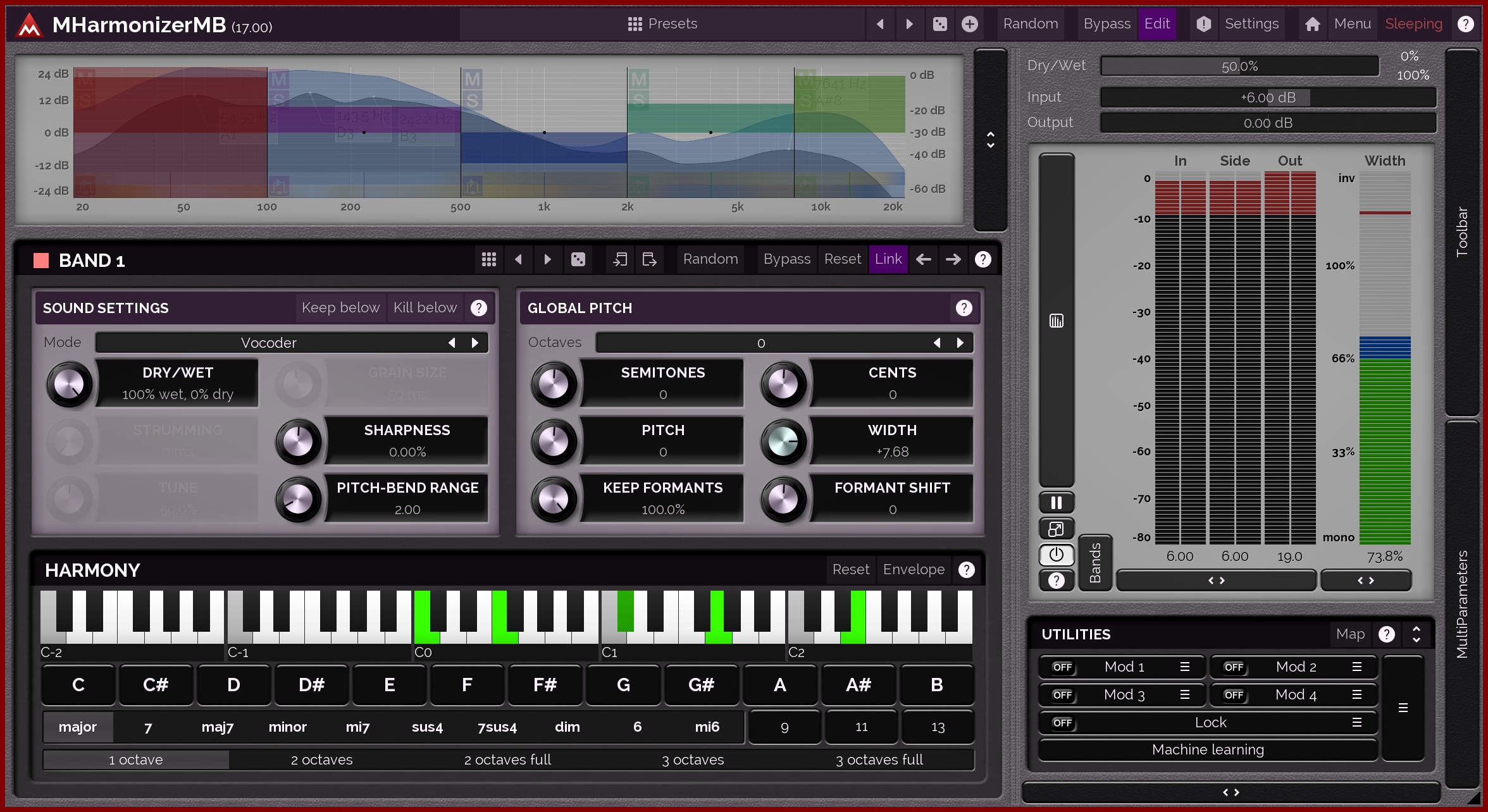1488x812 pixels.
Task: Select the minor chord tab
Action: coord(287,727)
